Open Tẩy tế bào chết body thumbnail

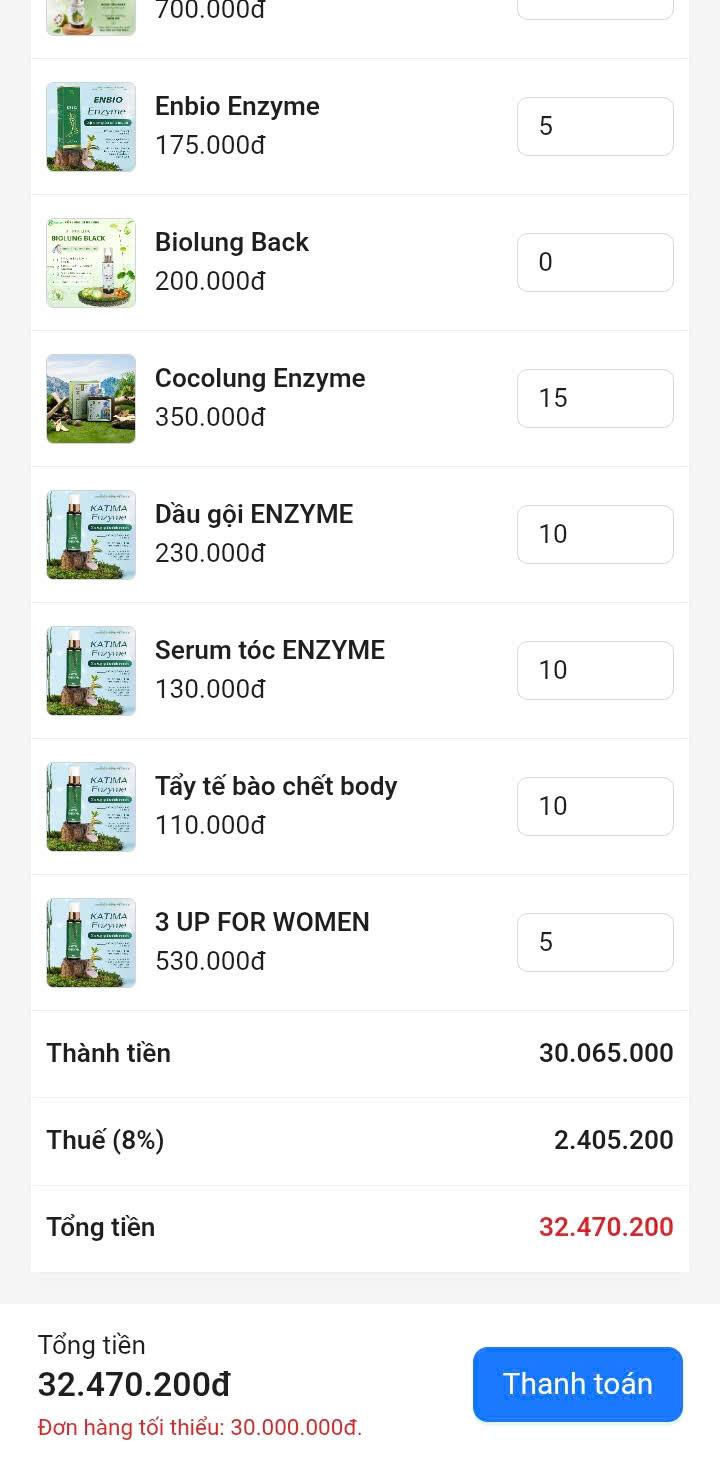point(91,807)
